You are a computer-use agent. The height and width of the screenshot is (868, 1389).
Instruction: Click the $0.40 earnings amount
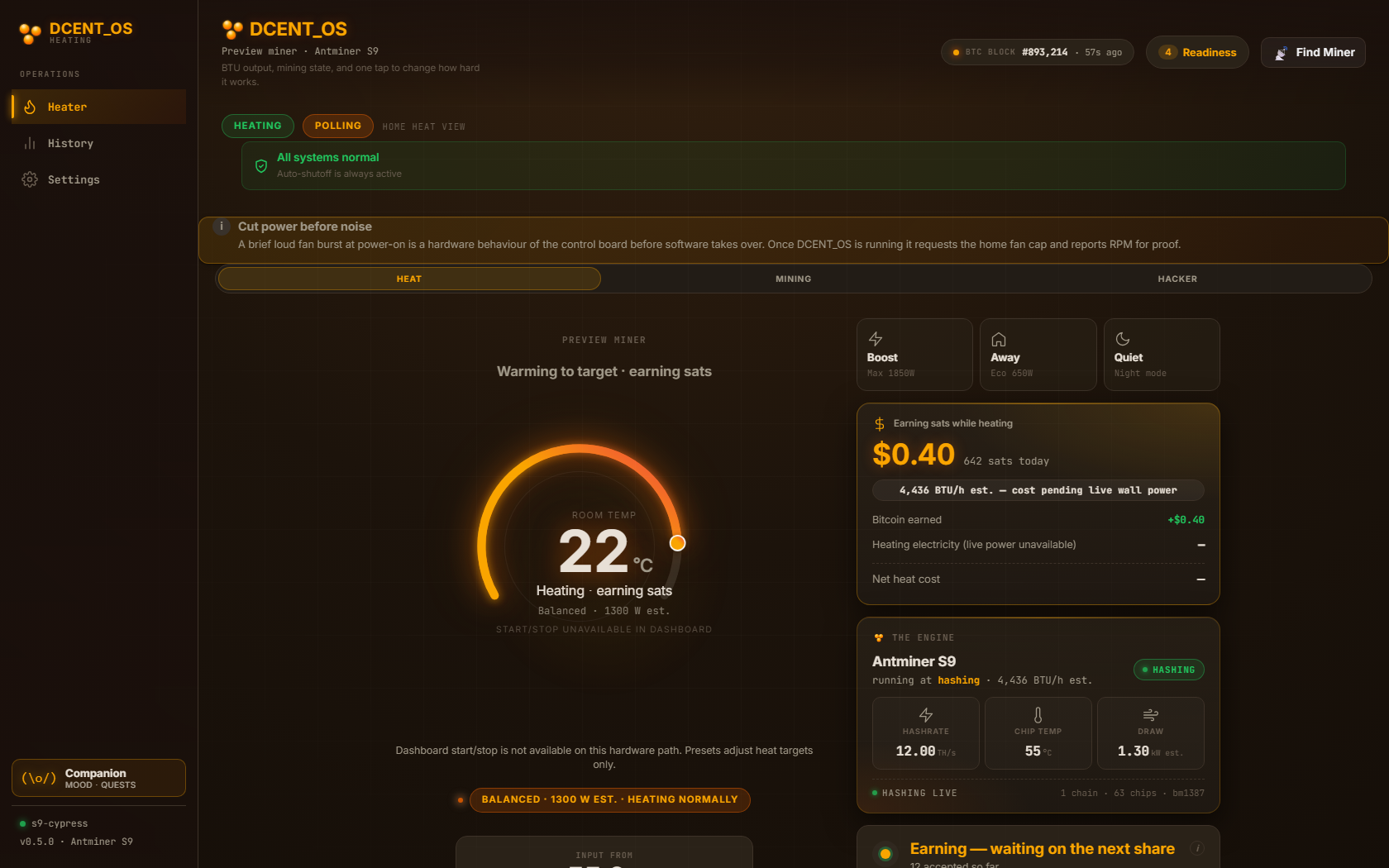(914, 455)
